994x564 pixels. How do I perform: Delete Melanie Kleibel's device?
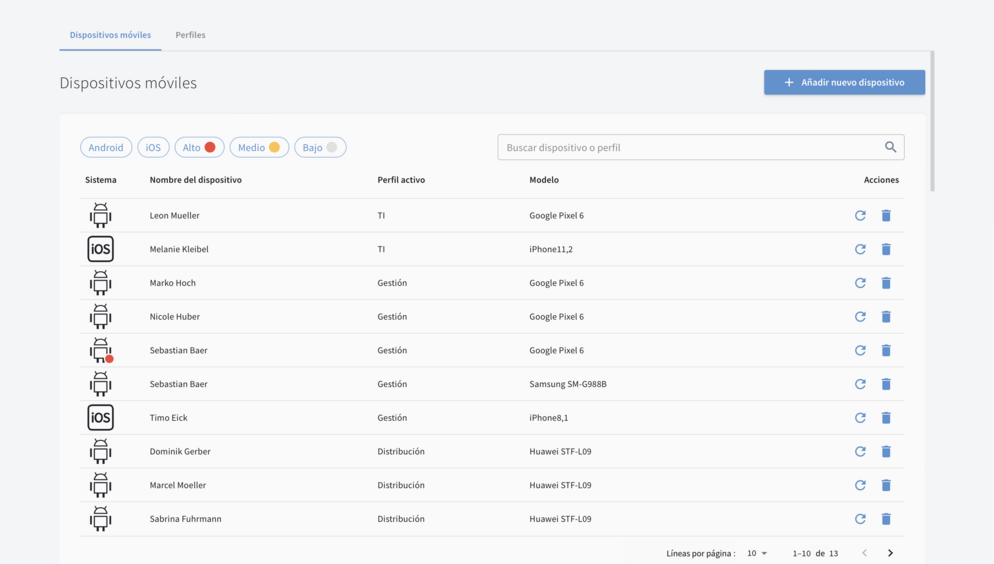click(886, 249)
